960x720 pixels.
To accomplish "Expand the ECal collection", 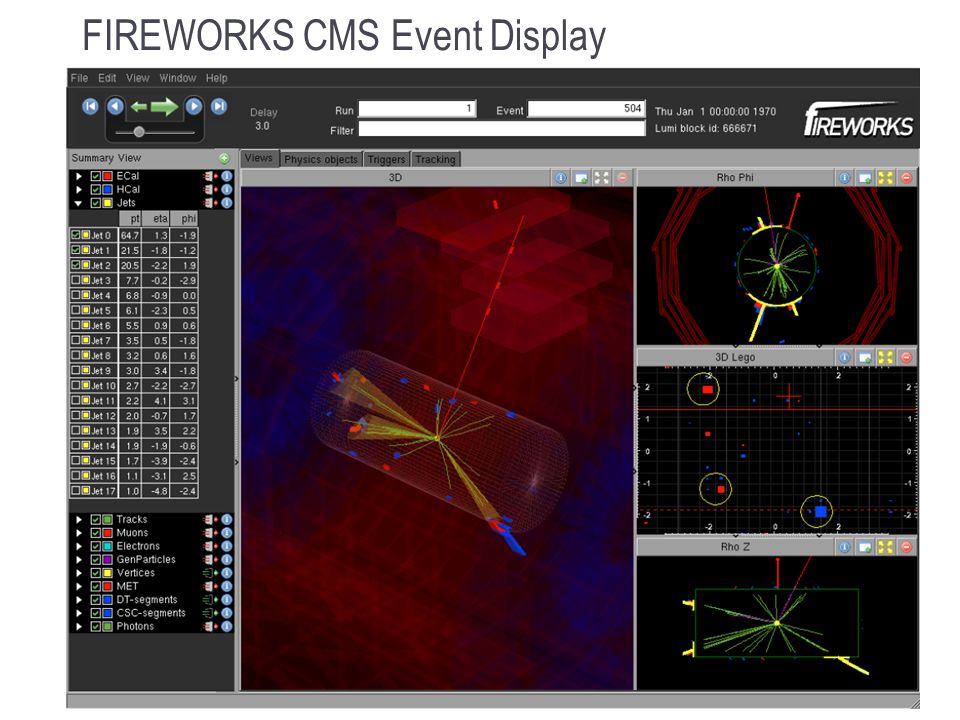I will [78, 176].
